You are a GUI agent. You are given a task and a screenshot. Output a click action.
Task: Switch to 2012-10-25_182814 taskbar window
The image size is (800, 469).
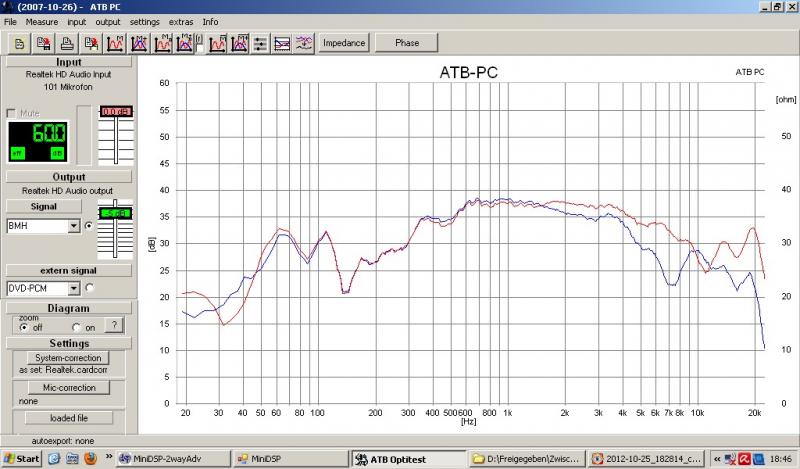click(x=645, y=459)
